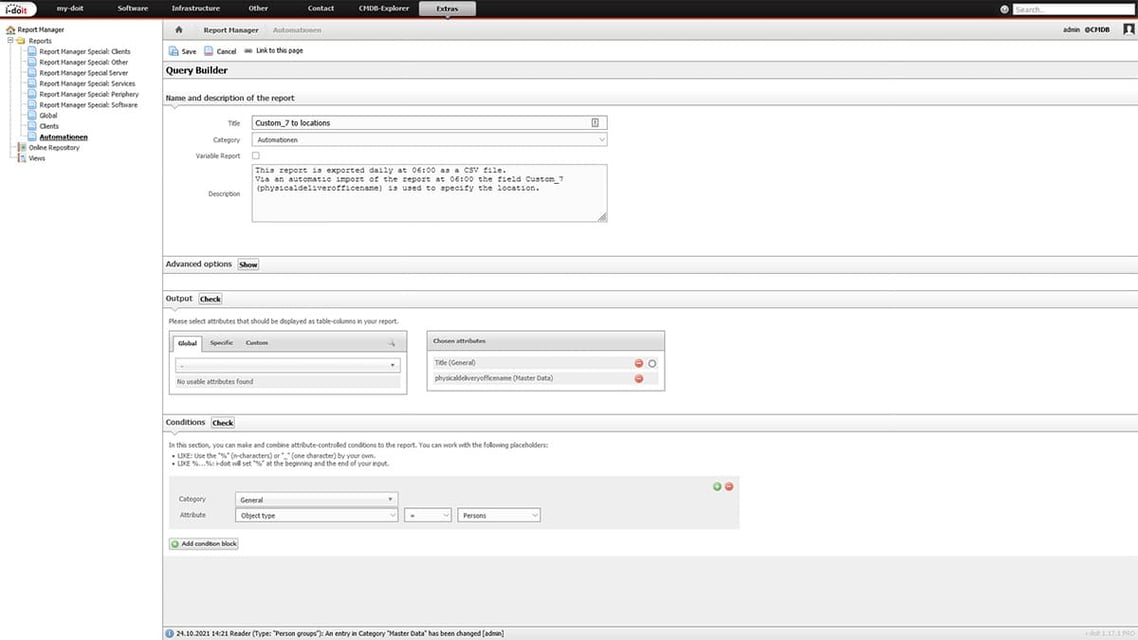
Task: Open the comparison operator dropdown
Action: point(427,515)
